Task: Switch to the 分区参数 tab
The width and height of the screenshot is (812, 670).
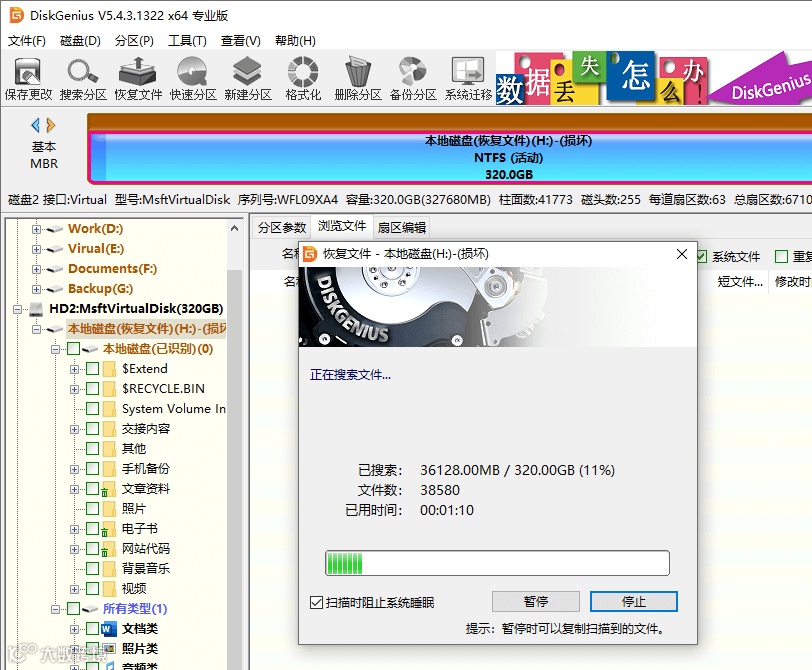Action: (282, 227)
